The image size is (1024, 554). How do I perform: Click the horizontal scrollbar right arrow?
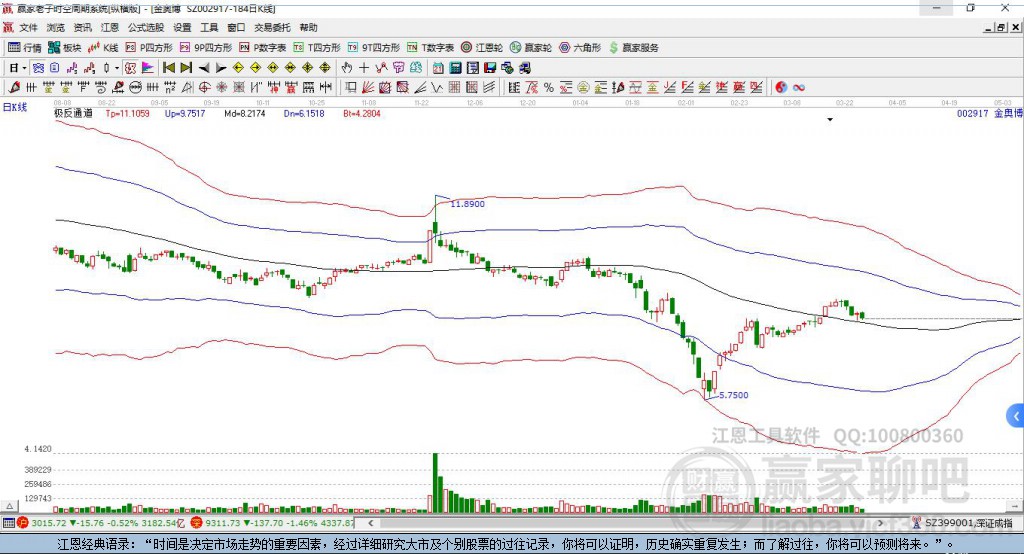880,523
